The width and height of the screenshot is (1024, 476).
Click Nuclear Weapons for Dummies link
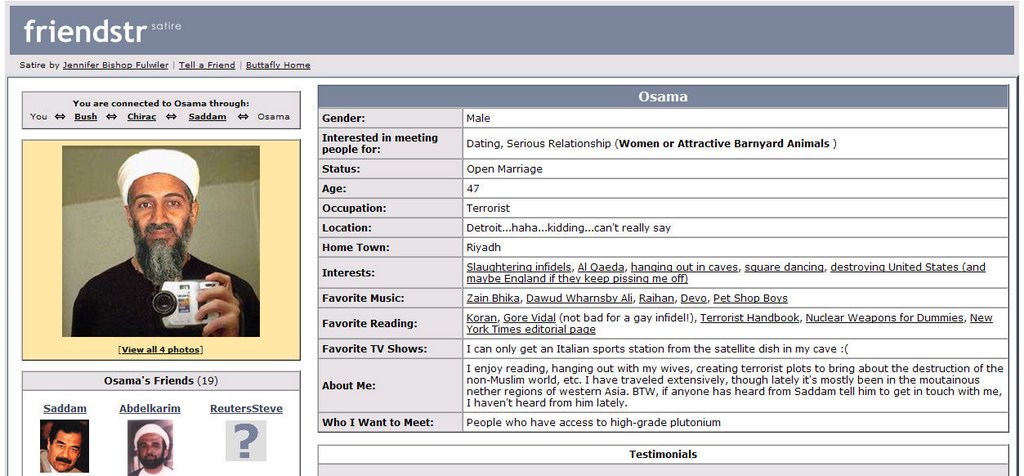[x=884, y=318]
